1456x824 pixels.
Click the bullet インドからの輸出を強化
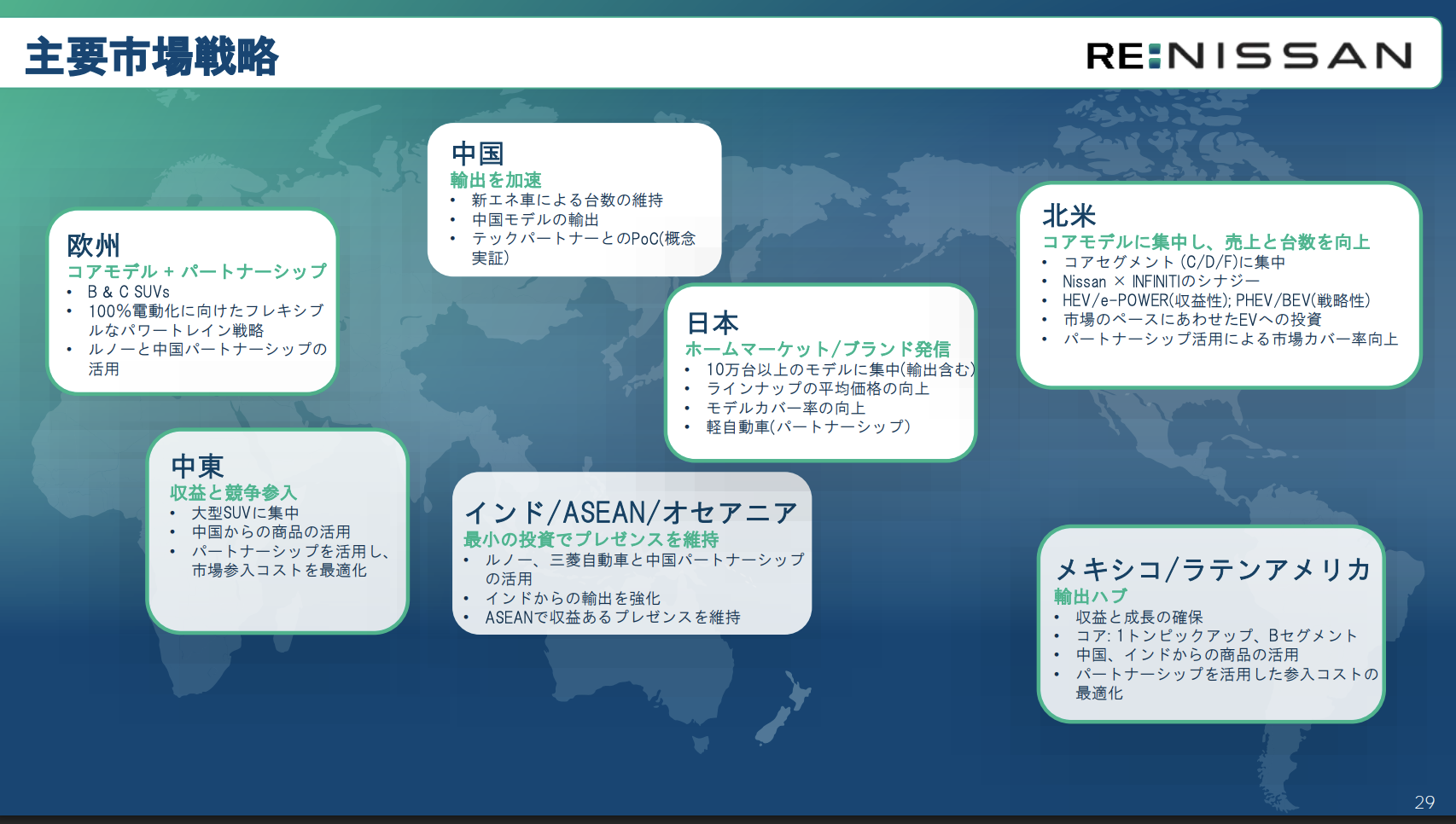573,598
